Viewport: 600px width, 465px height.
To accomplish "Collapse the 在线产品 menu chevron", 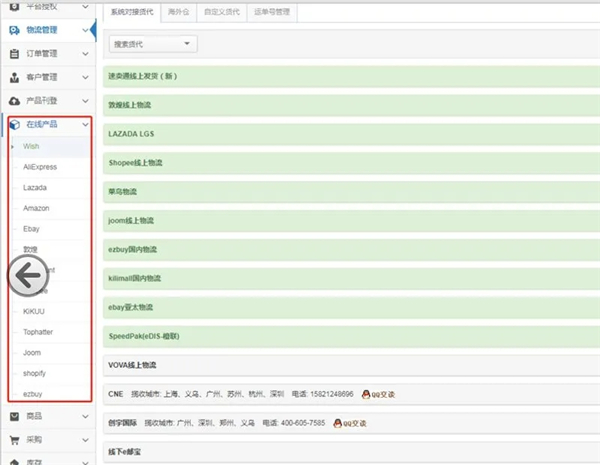I will (x=86, y=124).
